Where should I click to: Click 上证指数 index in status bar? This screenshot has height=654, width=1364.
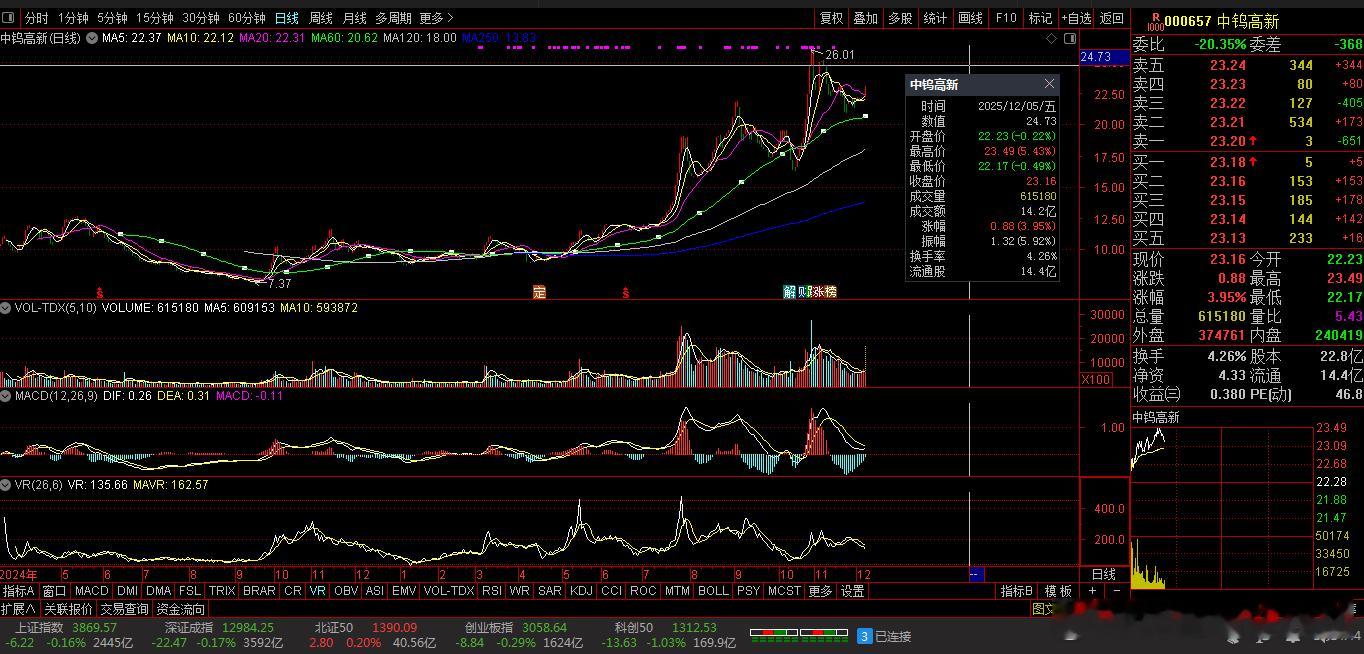[x=37, y=628]
